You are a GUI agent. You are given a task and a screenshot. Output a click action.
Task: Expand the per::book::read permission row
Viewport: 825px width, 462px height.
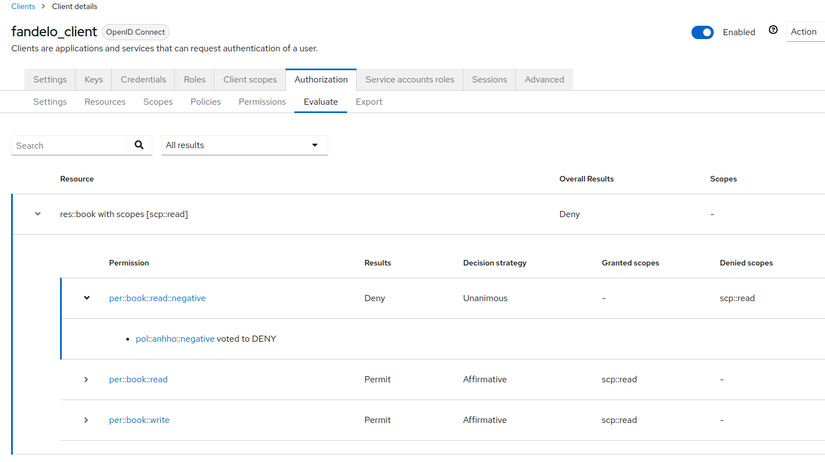(87, 380)
